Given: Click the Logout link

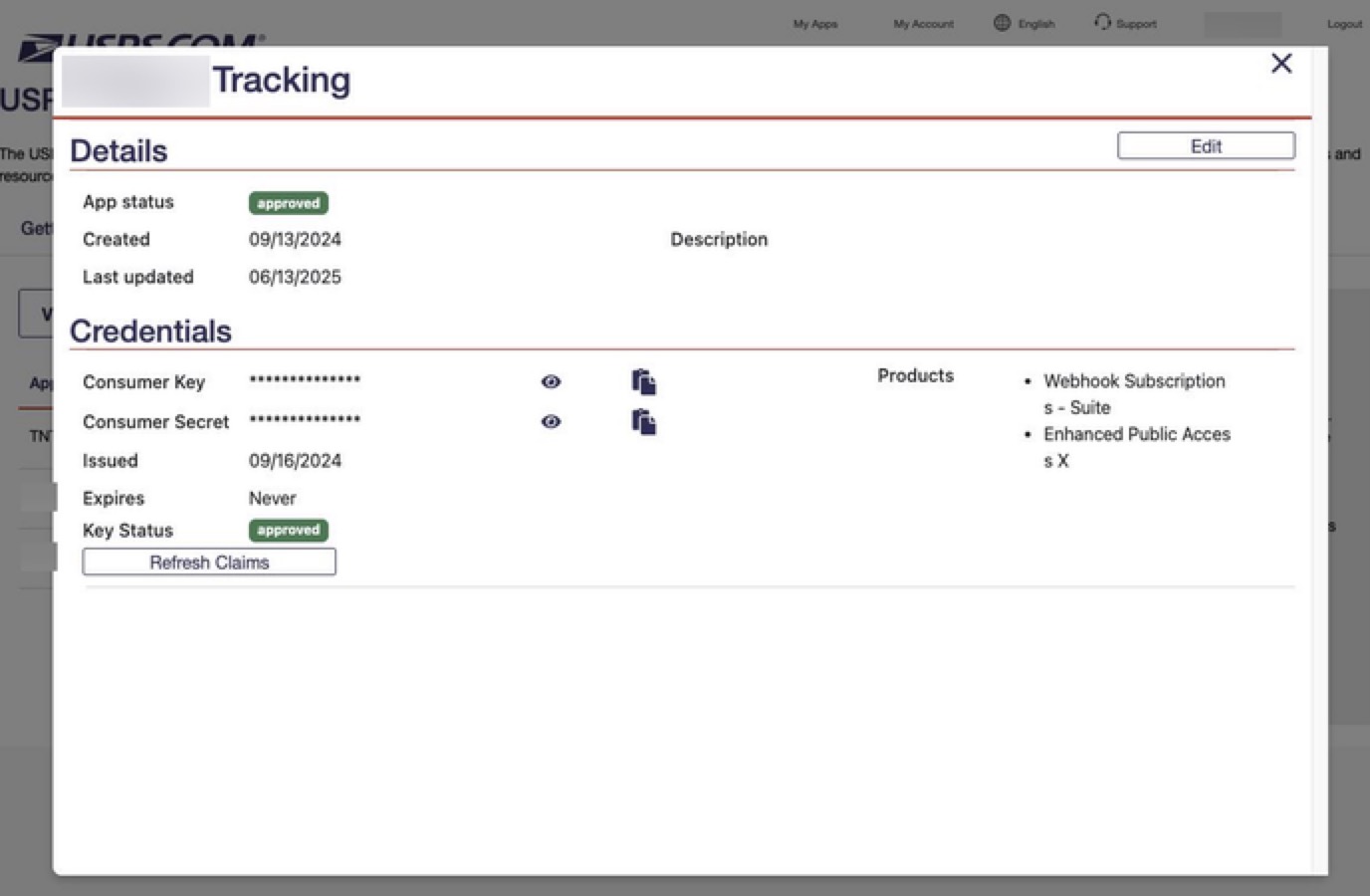Looking at the screenshot, I should point(1344,24).
